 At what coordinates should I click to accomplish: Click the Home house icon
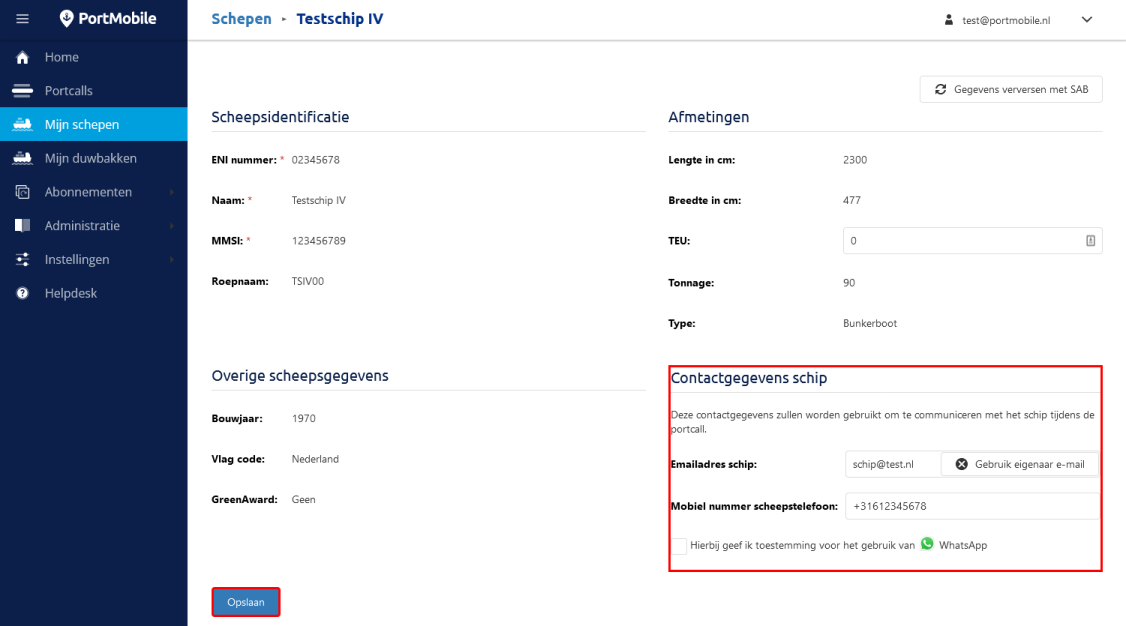point(22,57)
